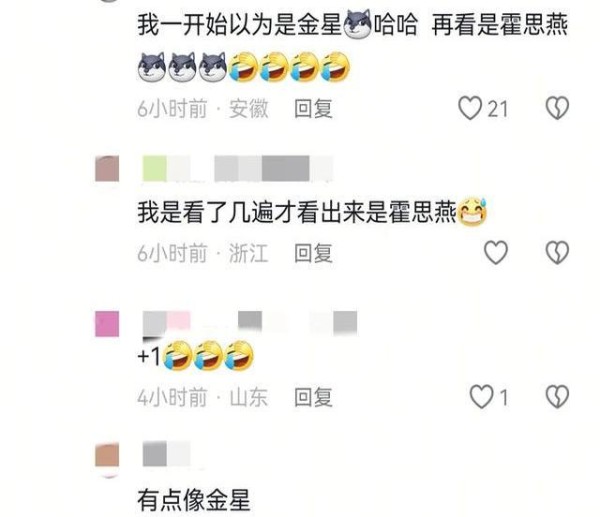Open blurred username above +1 comment
The width and height of the screenshot is (600, 517).
(x=250, y=323)
